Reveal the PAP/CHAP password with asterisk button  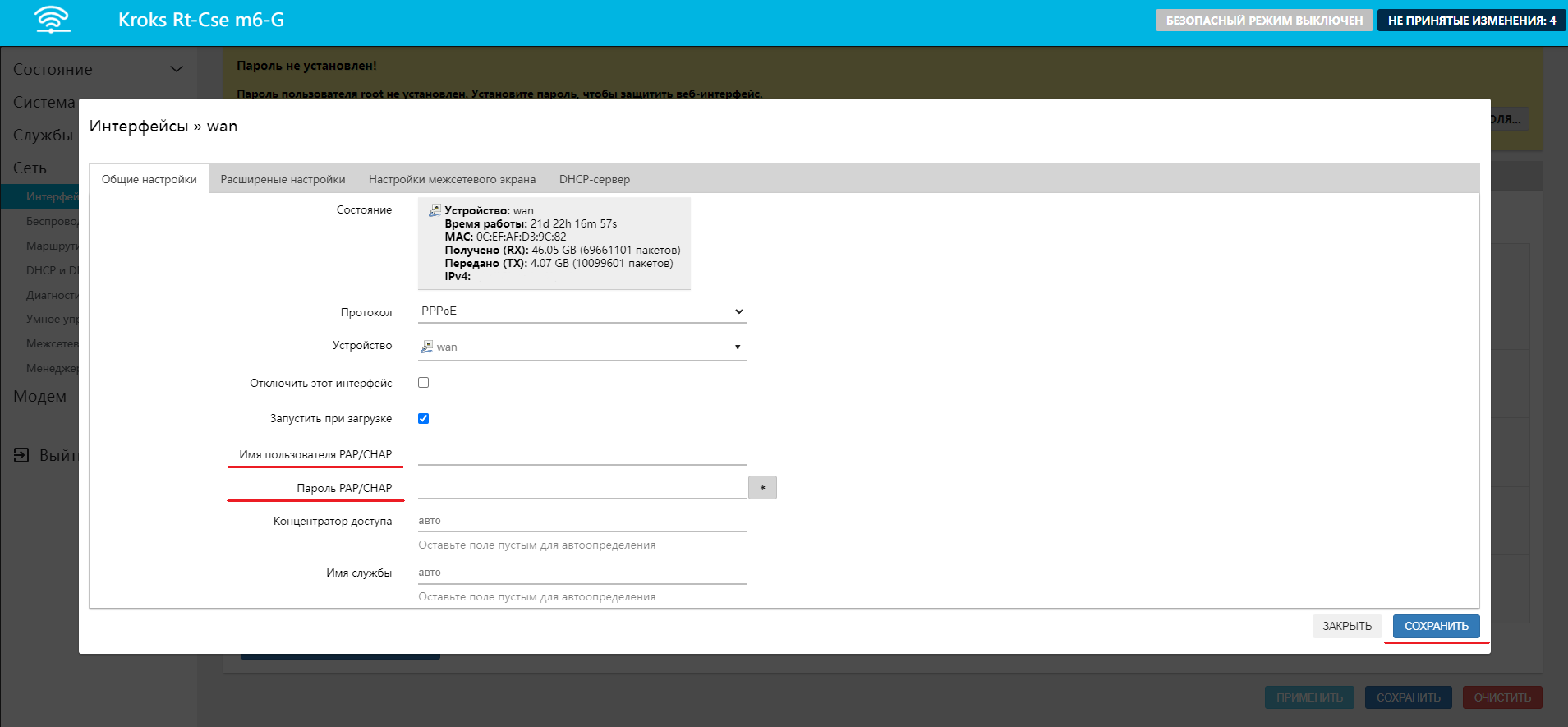point(762,488)
